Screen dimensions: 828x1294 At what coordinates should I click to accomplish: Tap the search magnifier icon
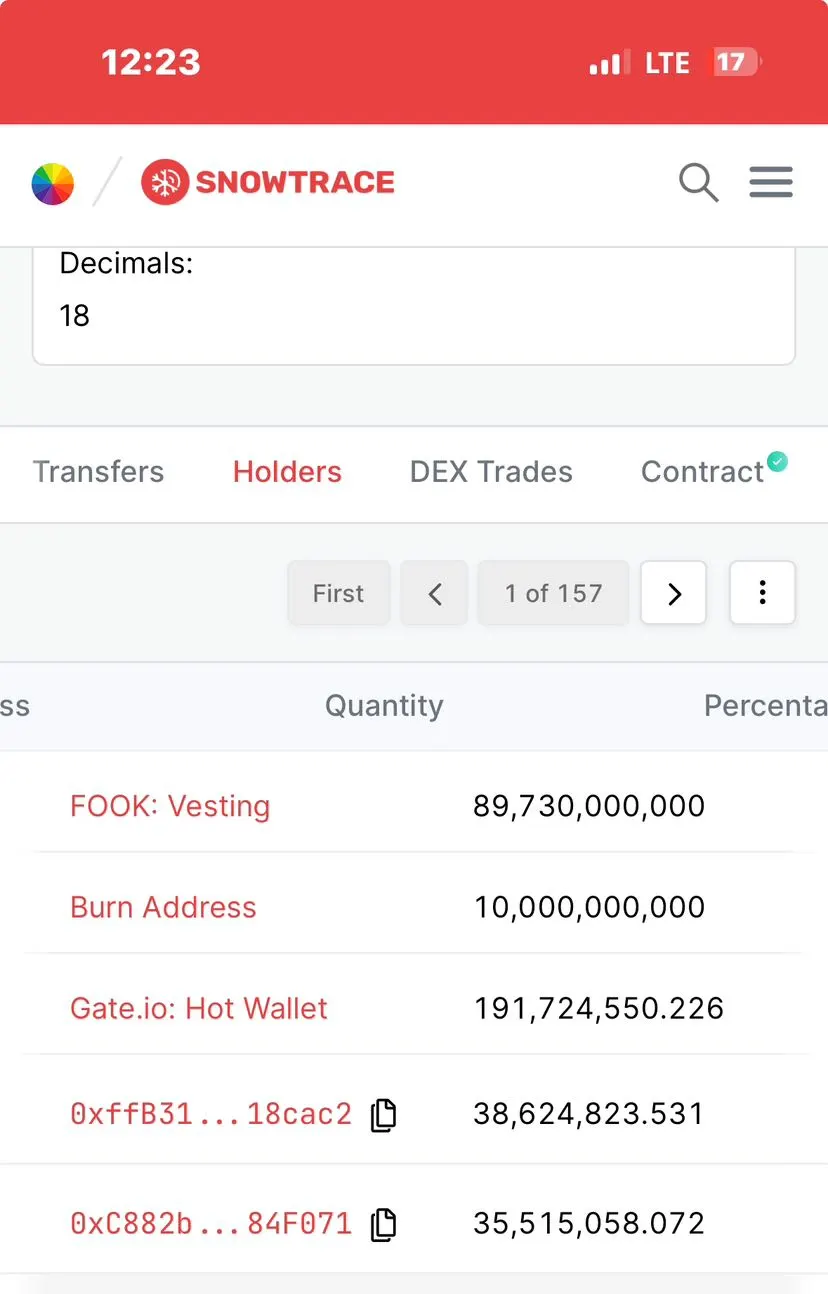(699, 183)
